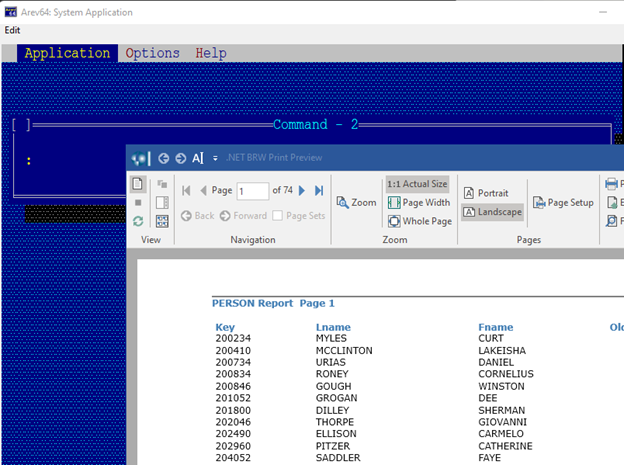Click the Key column header
The height and width of the screenshot is (465, 624).
pos(225,327)
